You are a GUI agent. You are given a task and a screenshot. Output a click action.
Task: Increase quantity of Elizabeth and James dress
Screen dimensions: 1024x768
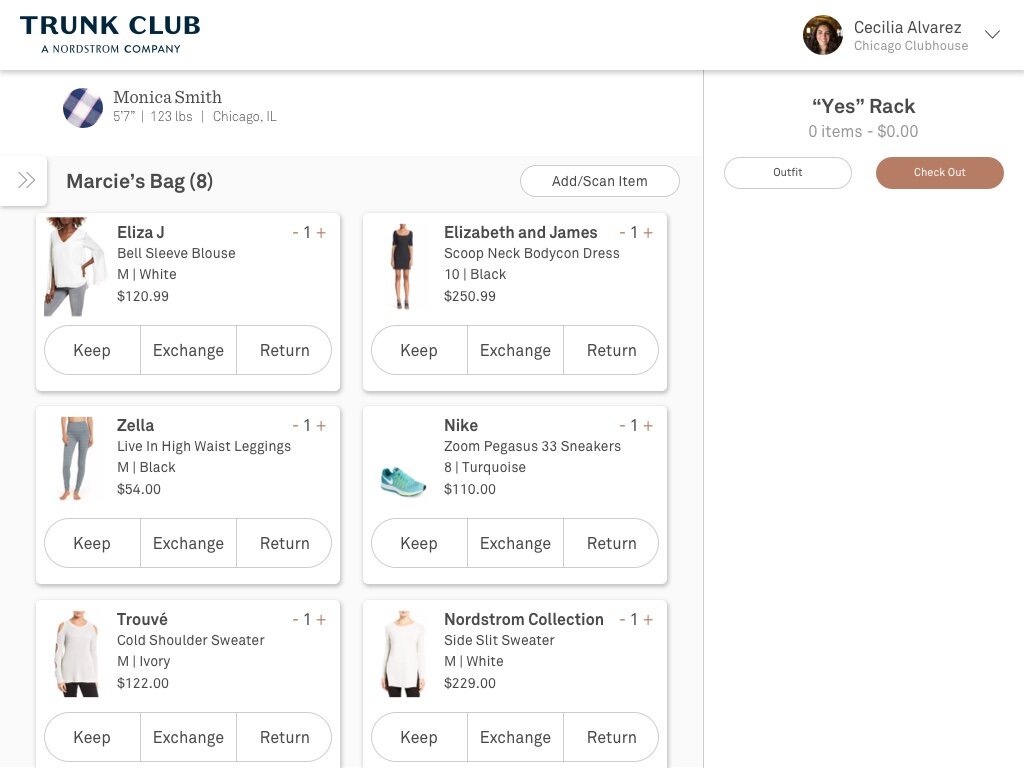tap(648, 232)
